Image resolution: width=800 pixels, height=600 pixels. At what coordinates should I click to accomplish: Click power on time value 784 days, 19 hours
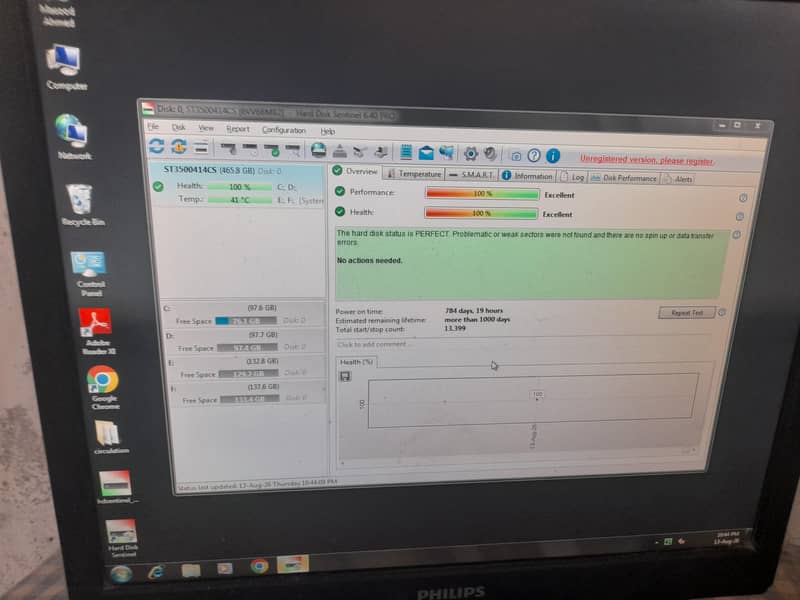coord(473,310)
